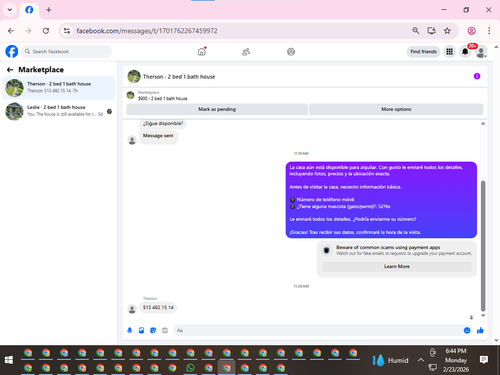Open conversation info purple icon
This screenshot has height=375, width=500.
click(x=477, y=76)
